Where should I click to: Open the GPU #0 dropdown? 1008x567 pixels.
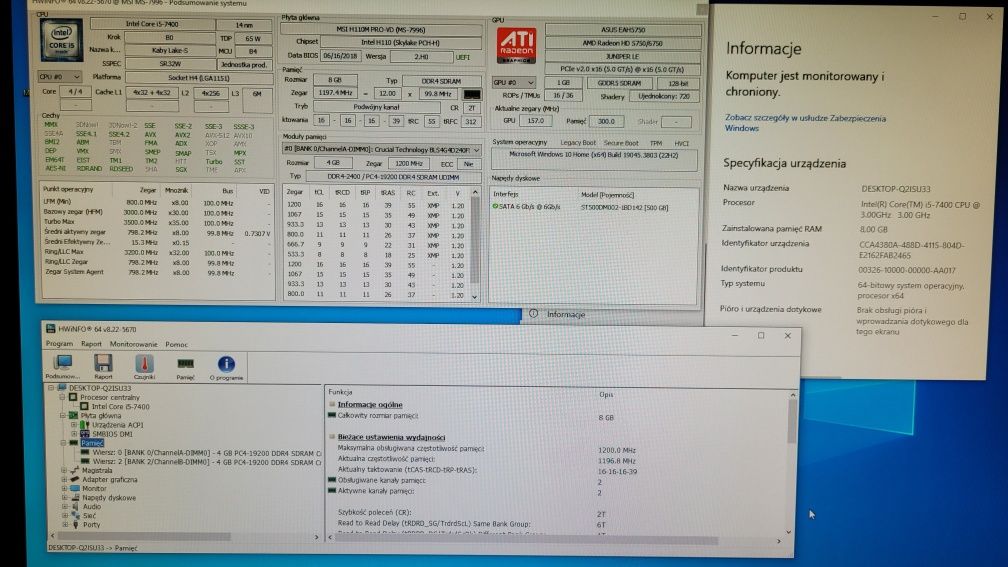click(x=514, y=83)
